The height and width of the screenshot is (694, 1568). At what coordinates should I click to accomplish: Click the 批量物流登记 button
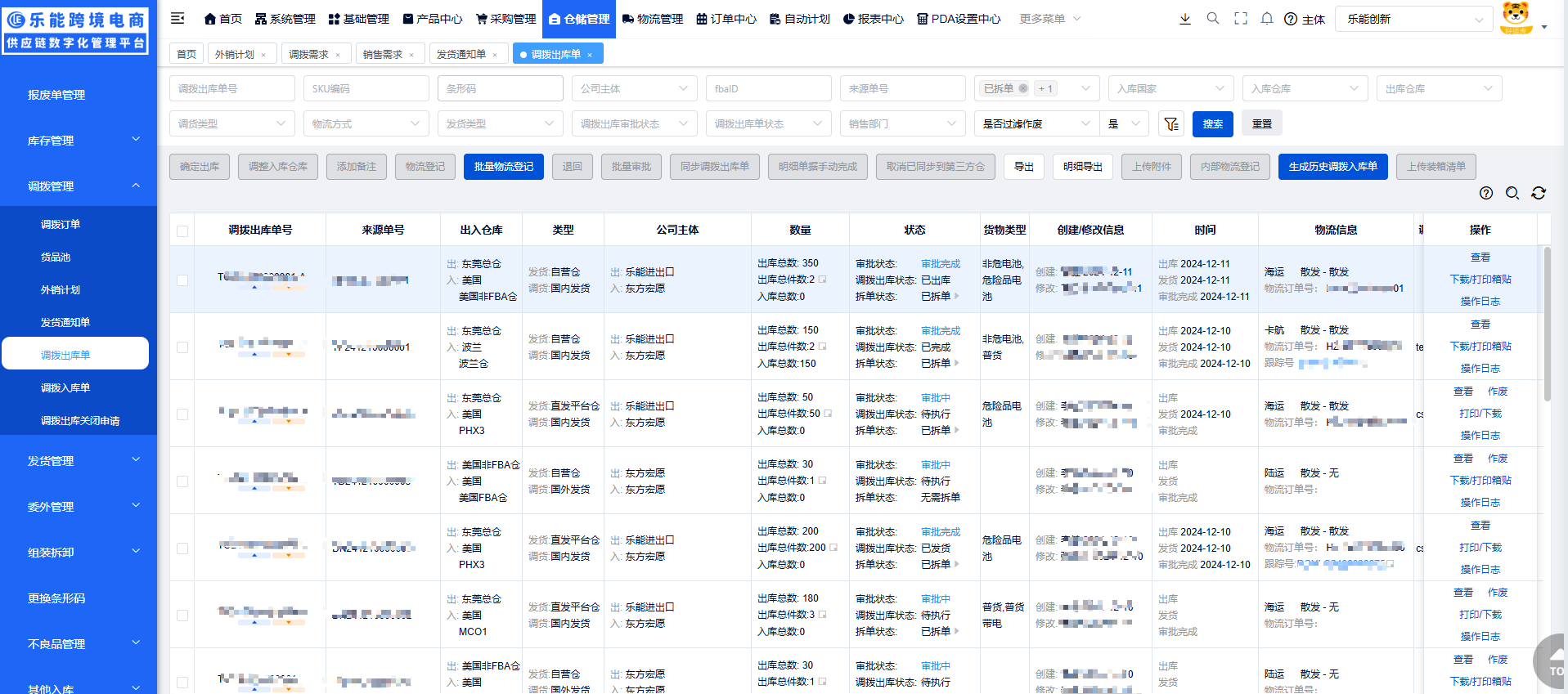(x=504, y=167)
